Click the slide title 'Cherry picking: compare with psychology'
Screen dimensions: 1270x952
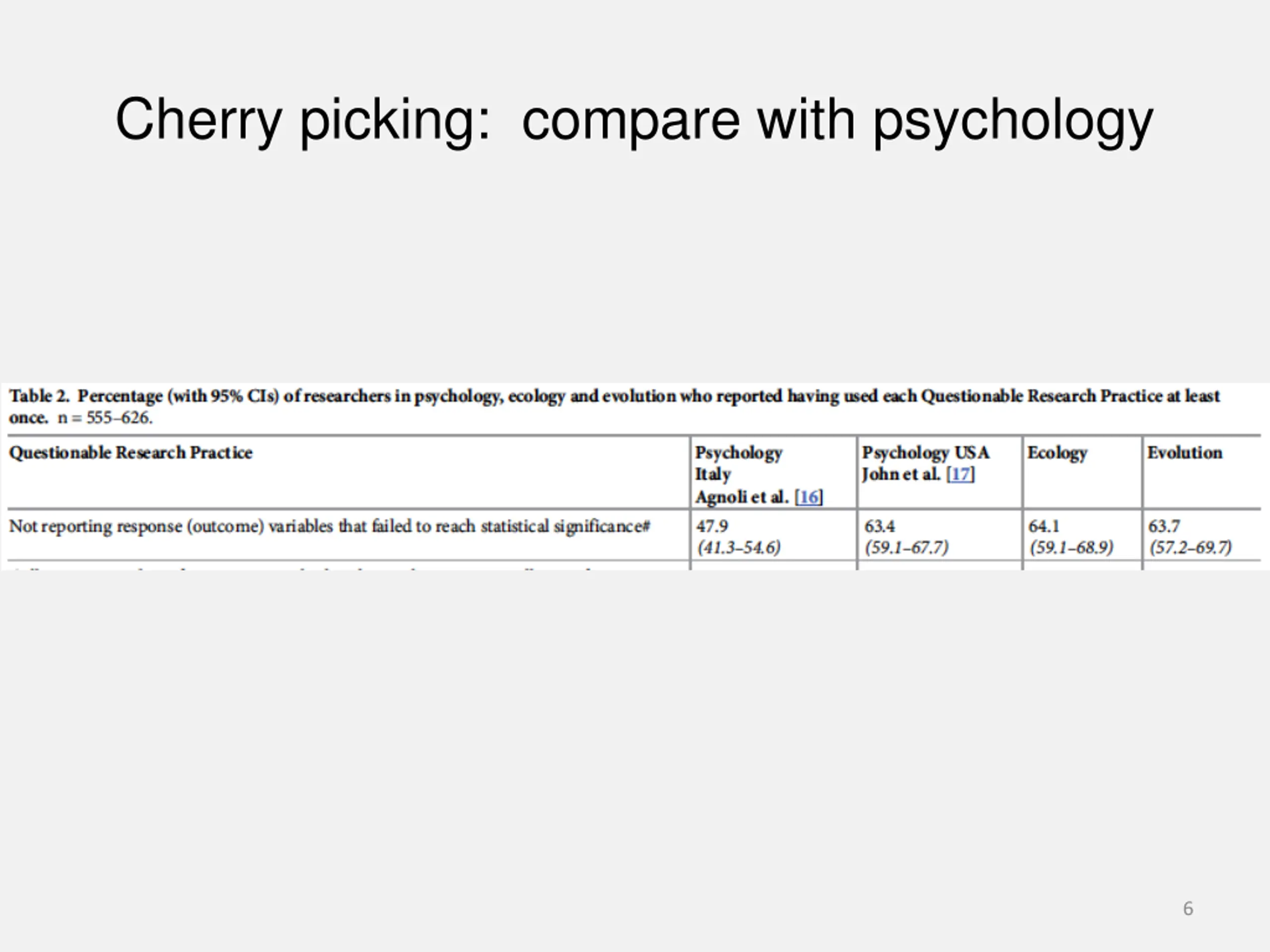click(634, 119)
